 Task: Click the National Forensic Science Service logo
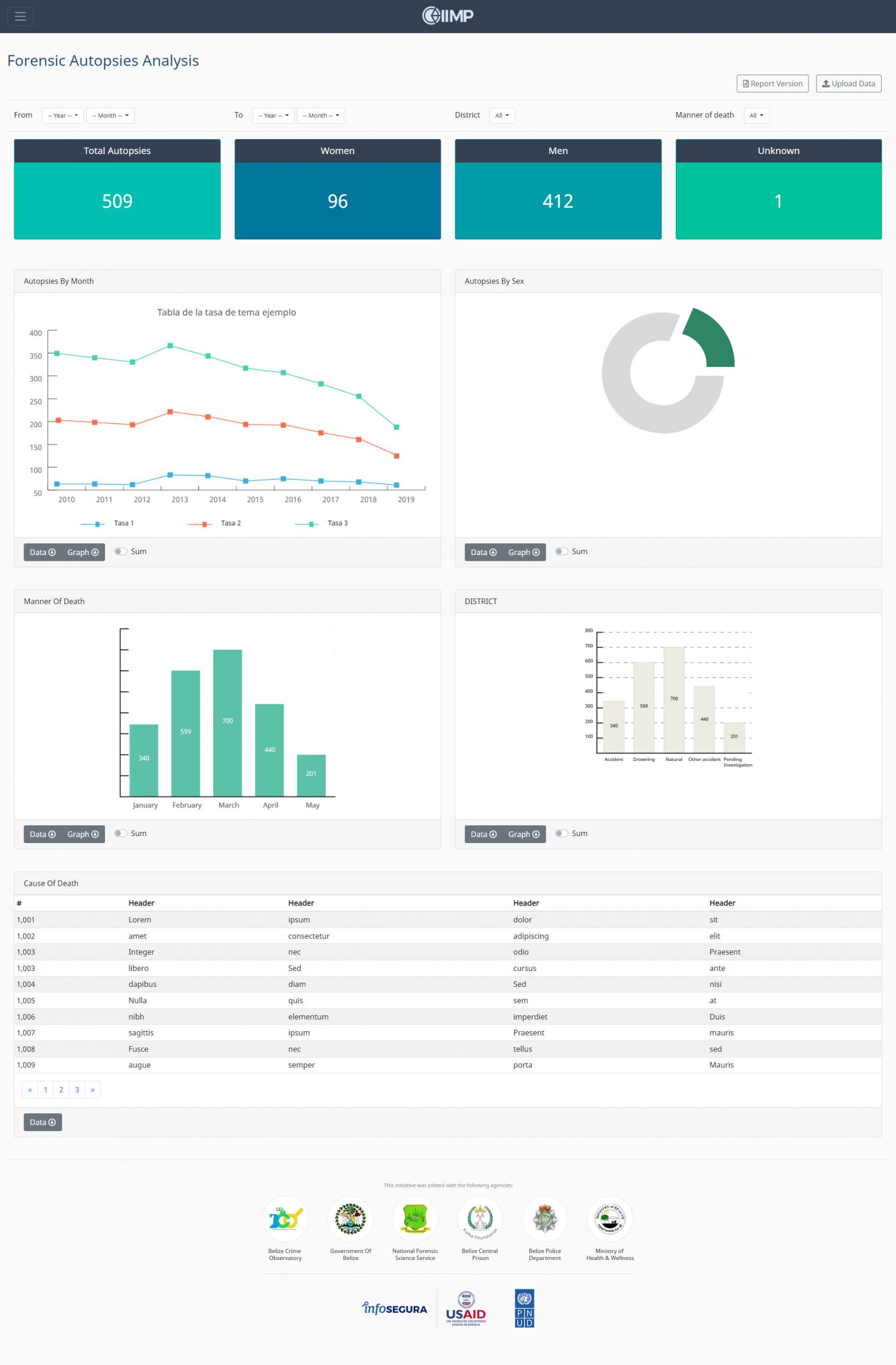pos(415,1218)
